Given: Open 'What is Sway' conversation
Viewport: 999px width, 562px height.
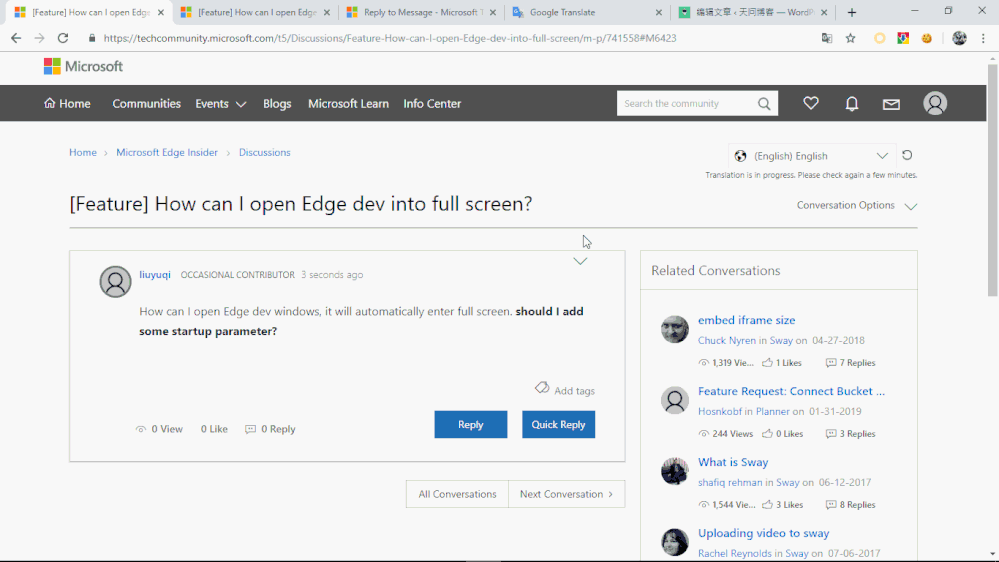Looking at the screenshot, I should 733,462.
